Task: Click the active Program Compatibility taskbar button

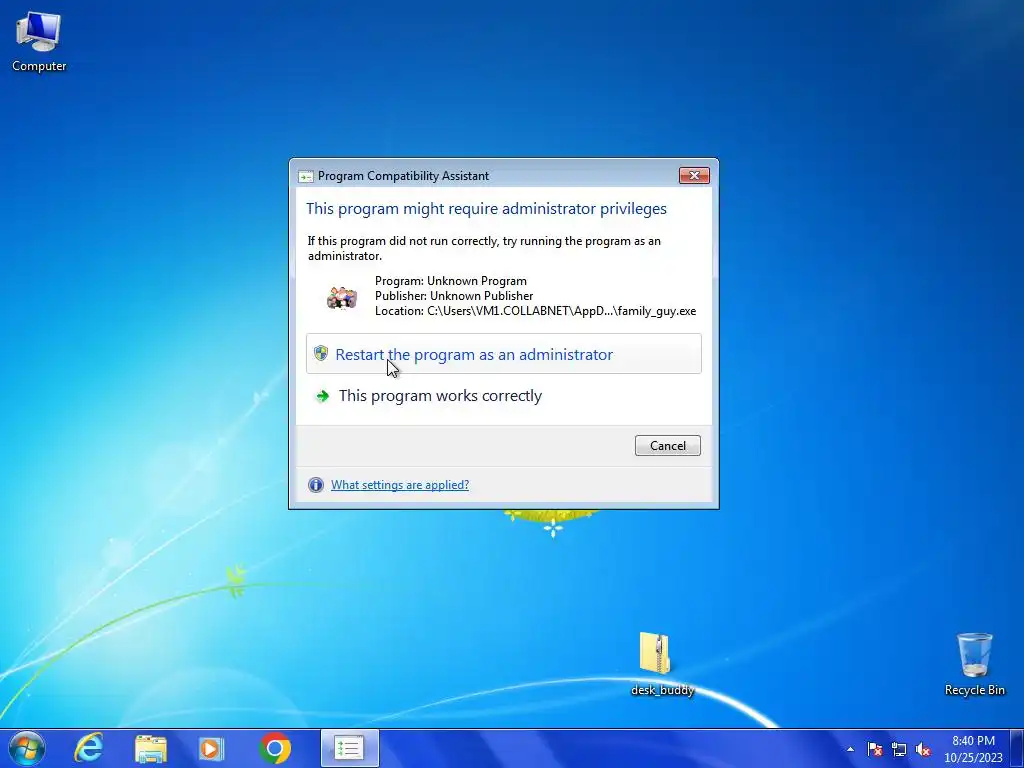Action: 349,748
